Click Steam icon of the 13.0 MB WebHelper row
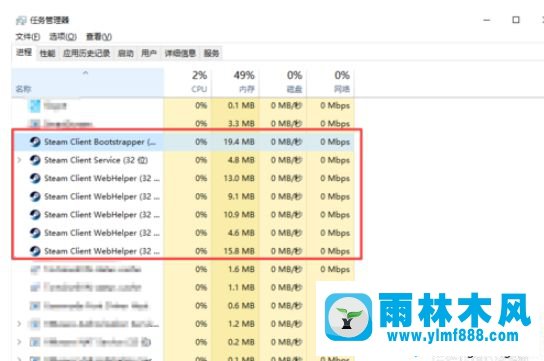The height and width of the screenshot is (361, 544). coord(35,178)
